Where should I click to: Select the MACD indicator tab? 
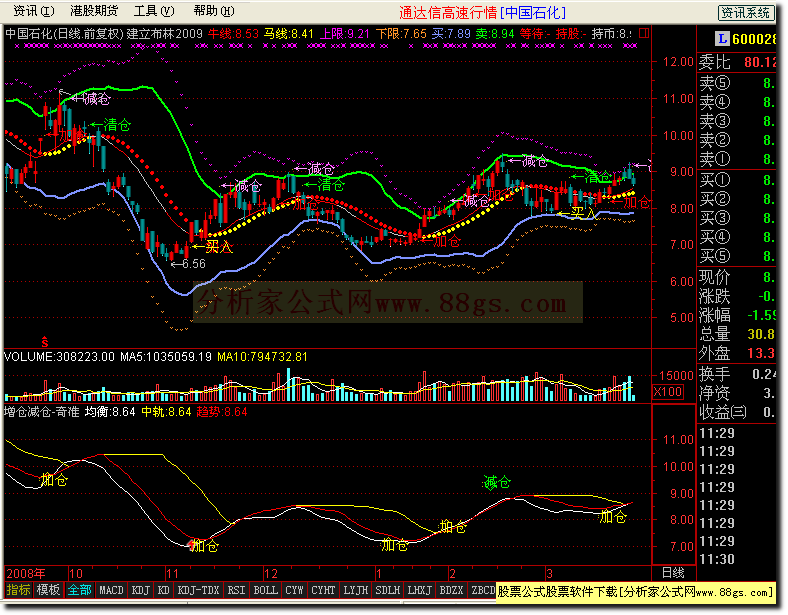click(x=111, y=590)
